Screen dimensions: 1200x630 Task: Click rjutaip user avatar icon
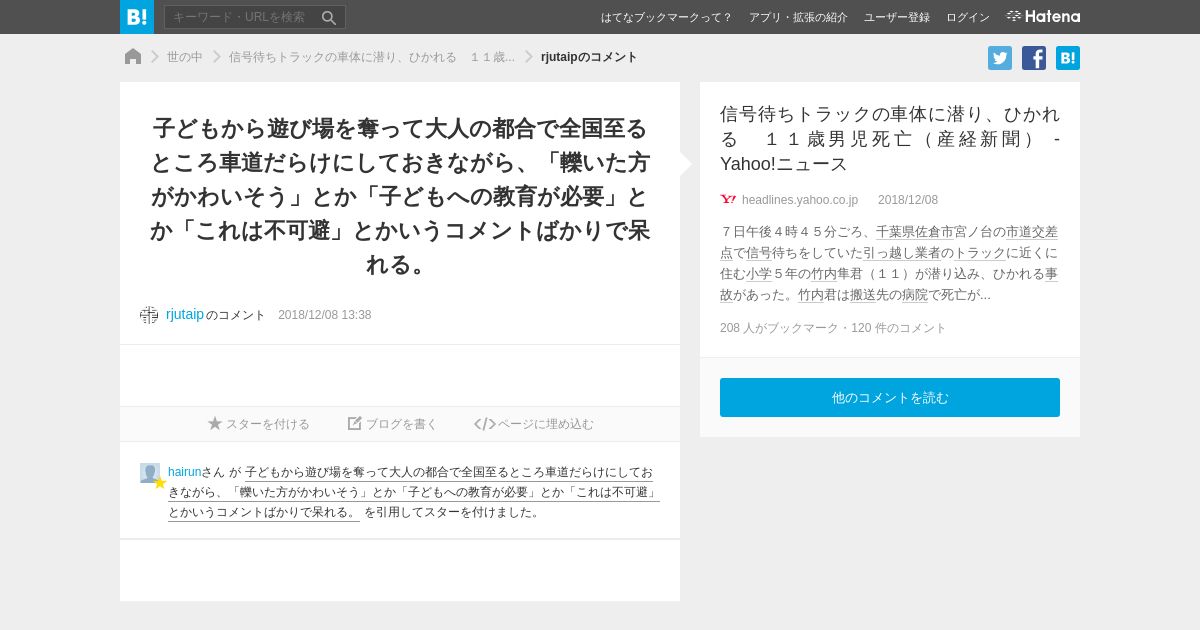[149, 315]
